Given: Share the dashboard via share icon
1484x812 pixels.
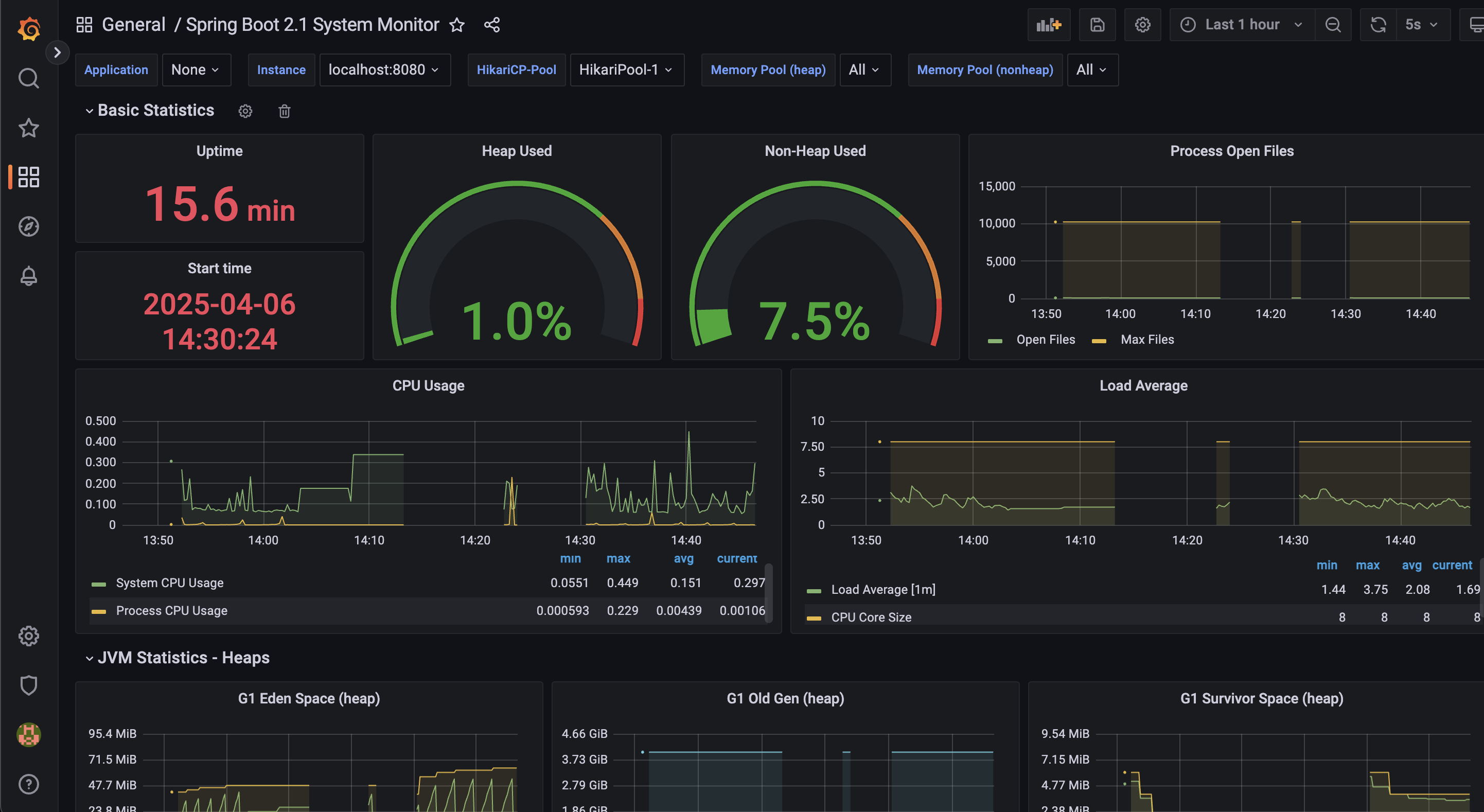Looking at the screenshot, I should coord(491,25).
